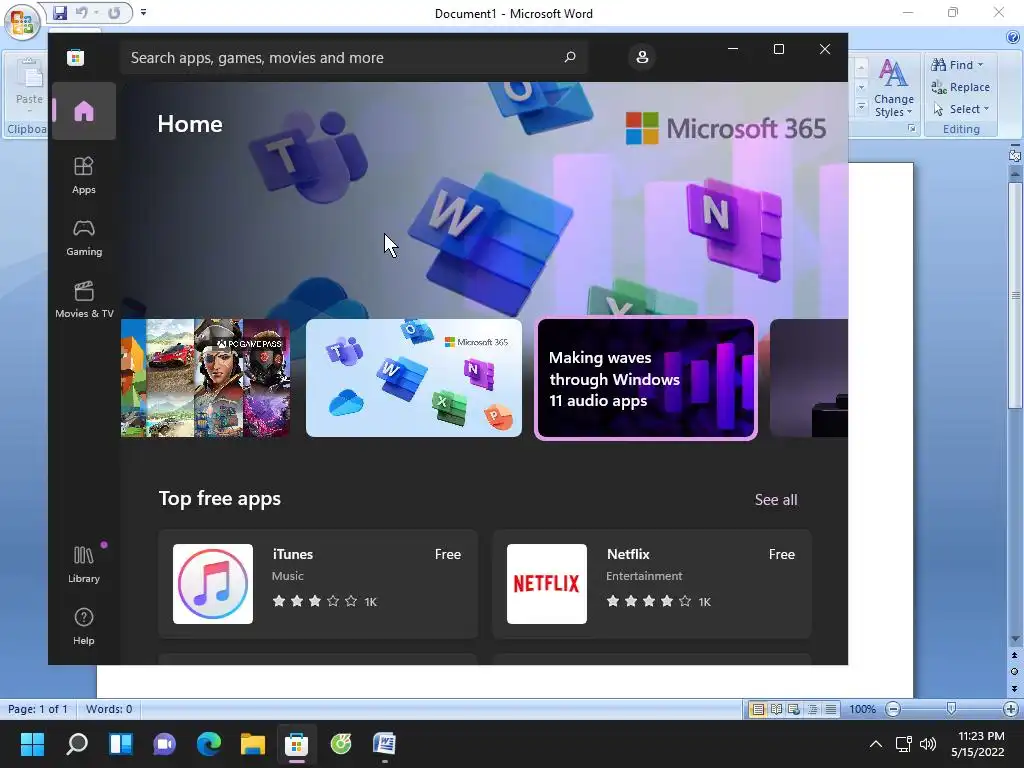Open the user account profile icon
1024x768 pixels.
642,57
